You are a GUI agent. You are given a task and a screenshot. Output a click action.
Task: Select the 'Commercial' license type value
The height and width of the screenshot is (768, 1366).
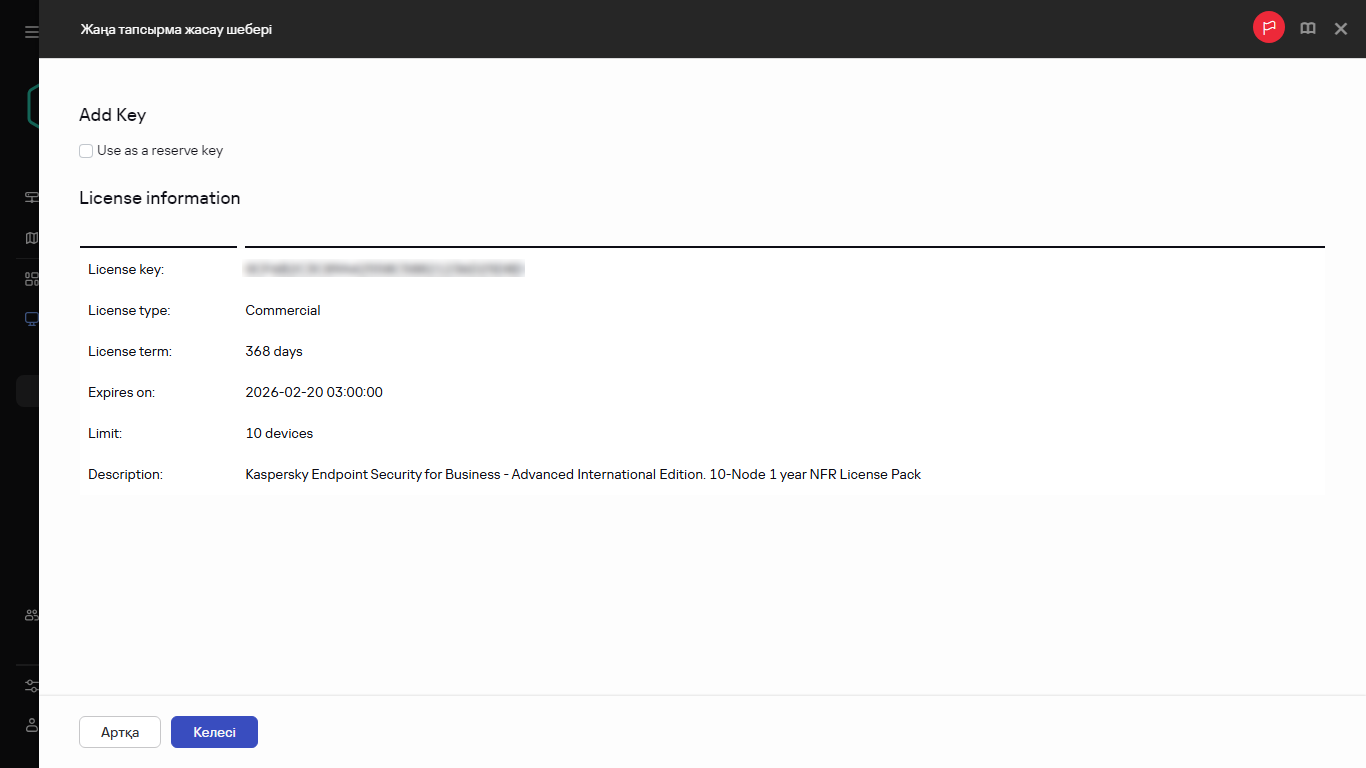click(283, 310)
